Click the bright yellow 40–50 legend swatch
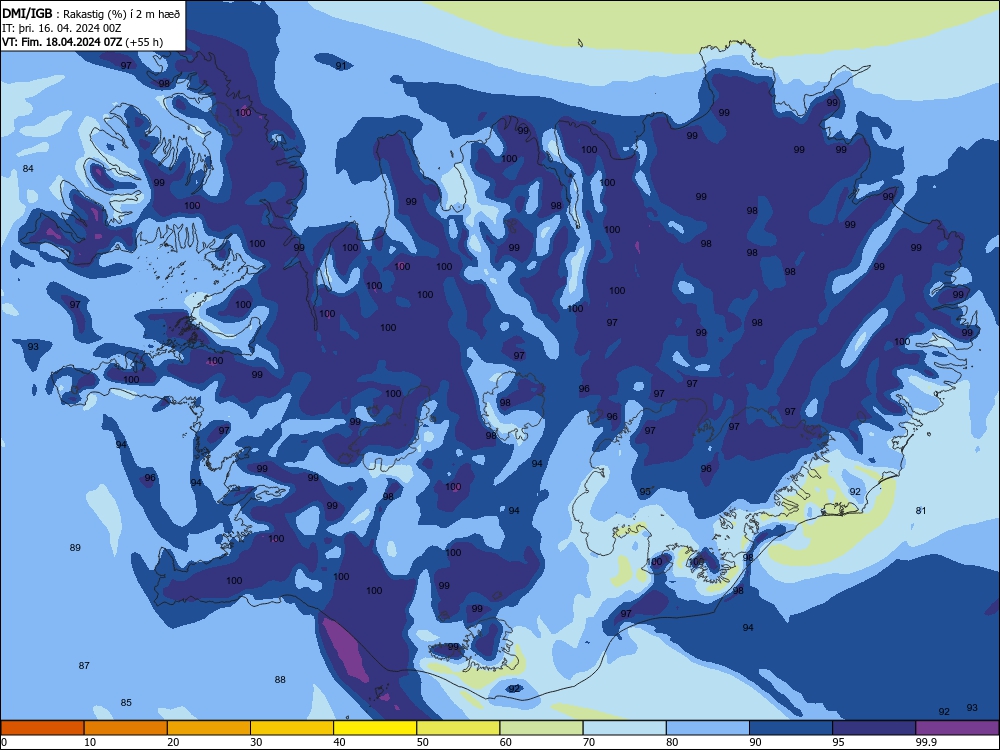This screenshot has height=750, width=1000. (375, 728)
